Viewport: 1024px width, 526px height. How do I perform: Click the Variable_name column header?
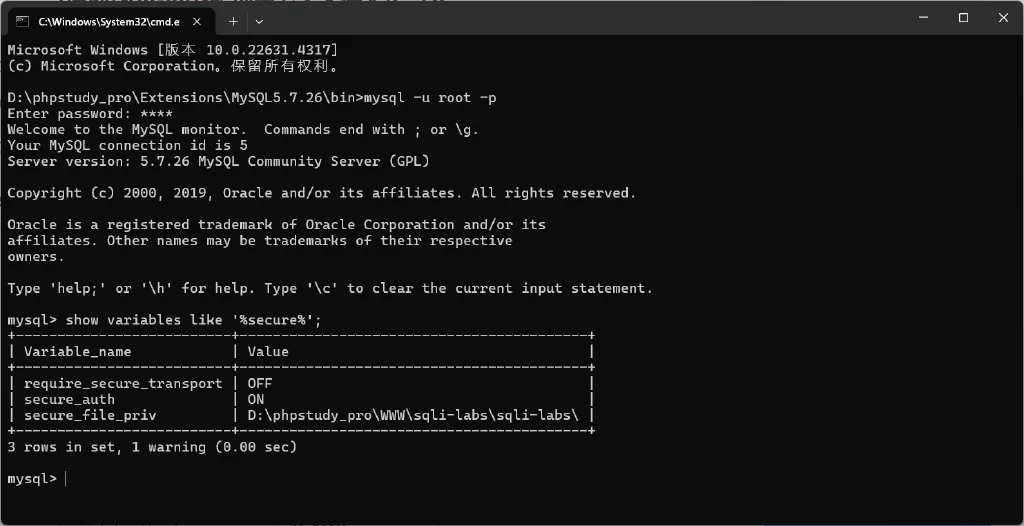pos(78,352)
